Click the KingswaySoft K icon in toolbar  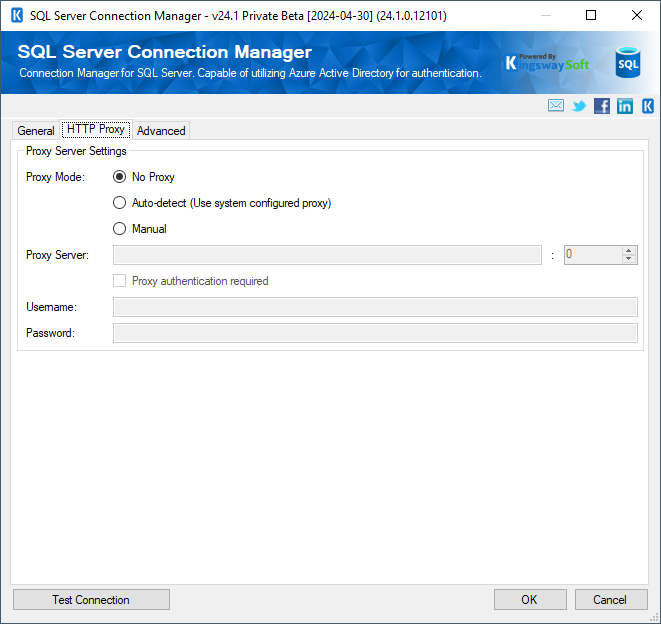(648, 106)
